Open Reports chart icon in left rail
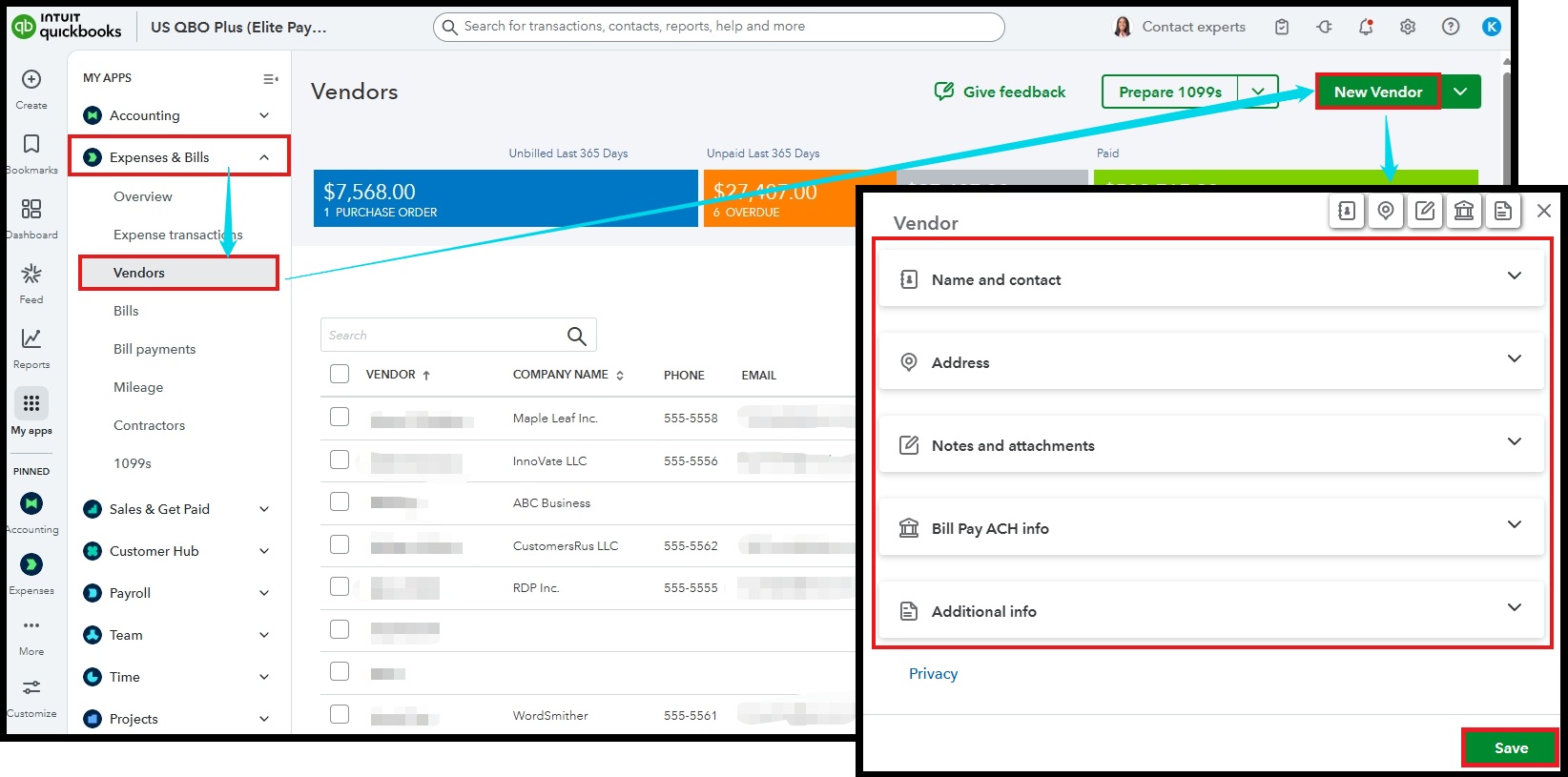Screen dimensions: 1568x777 [x=31, y=339]
